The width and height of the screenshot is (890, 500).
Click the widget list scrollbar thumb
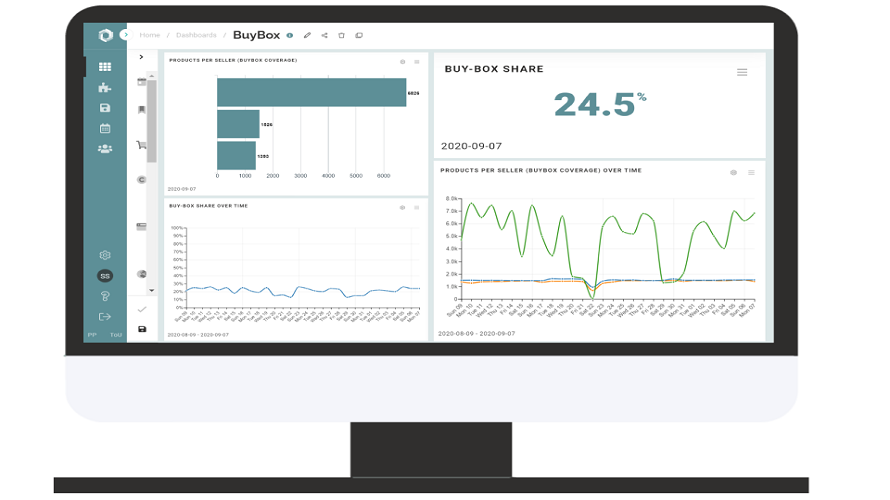(x=152, y=121)
